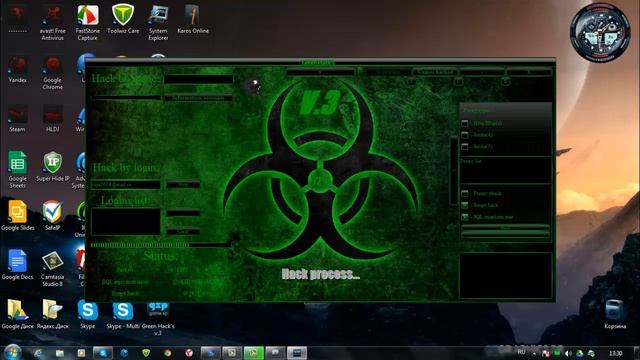The image size is (640, 360).
Task: Select the Skype desktop icon
Action: 87,314
